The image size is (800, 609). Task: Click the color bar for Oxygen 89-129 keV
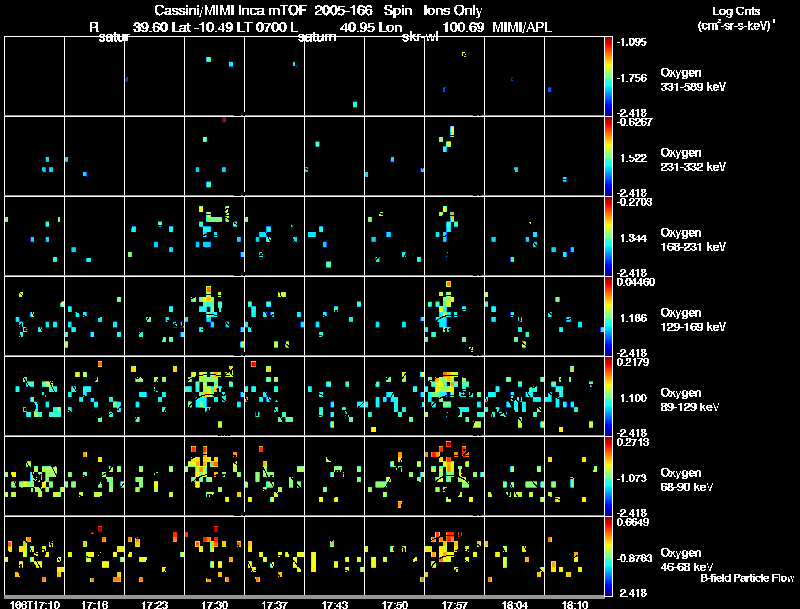tap(608, 396)
